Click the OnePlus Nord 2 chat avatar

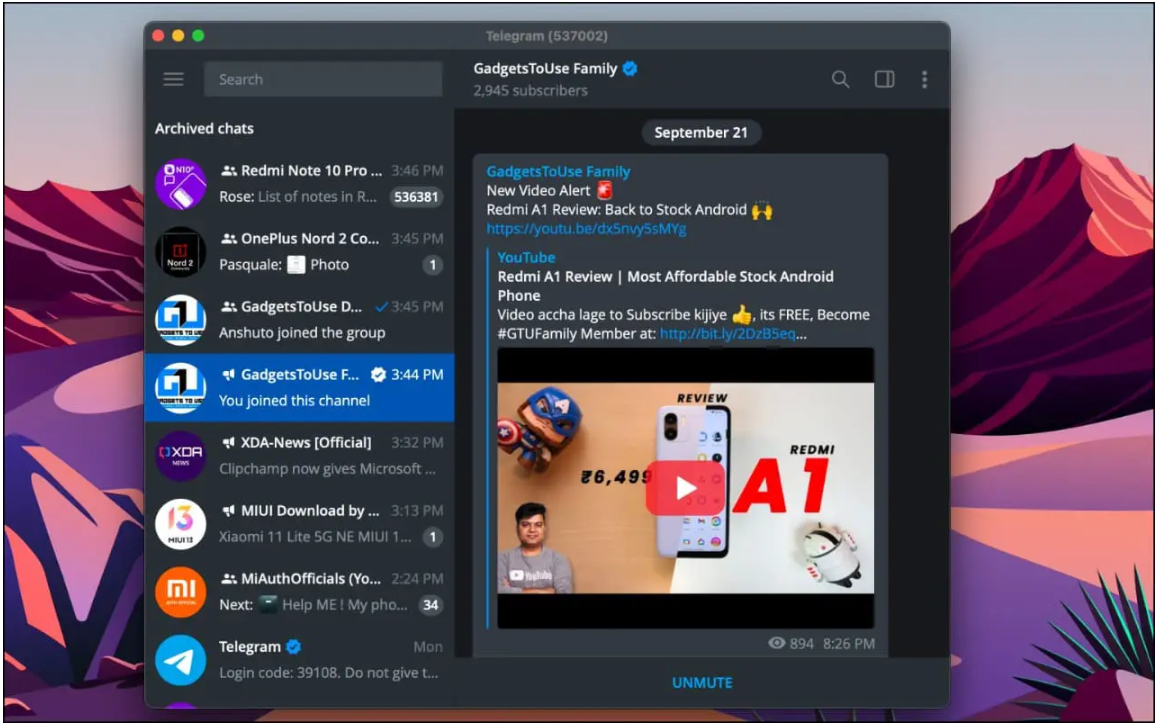coord(181,252)
